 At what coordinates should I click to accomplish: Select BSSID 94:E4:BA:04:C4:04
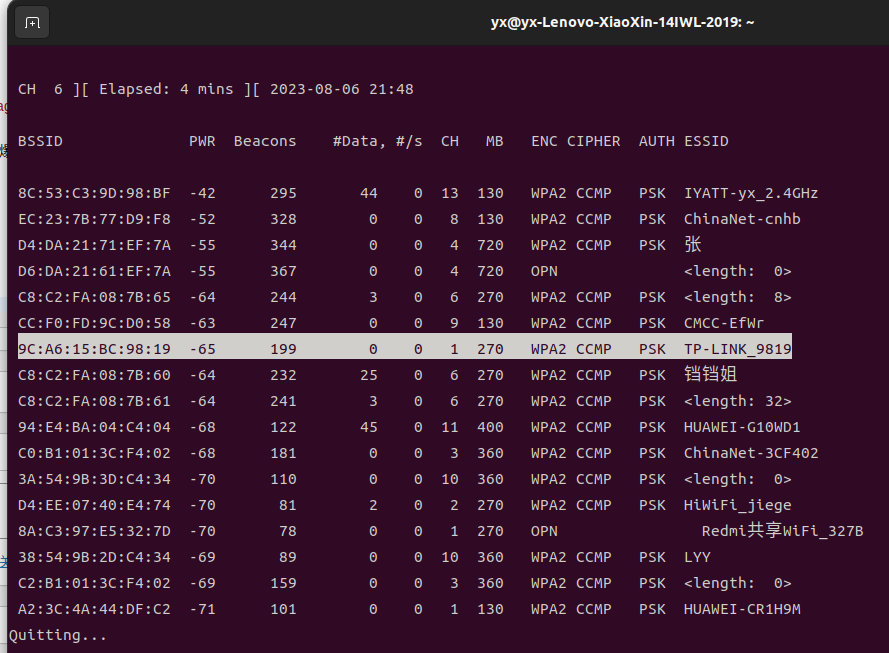(94, 427)
